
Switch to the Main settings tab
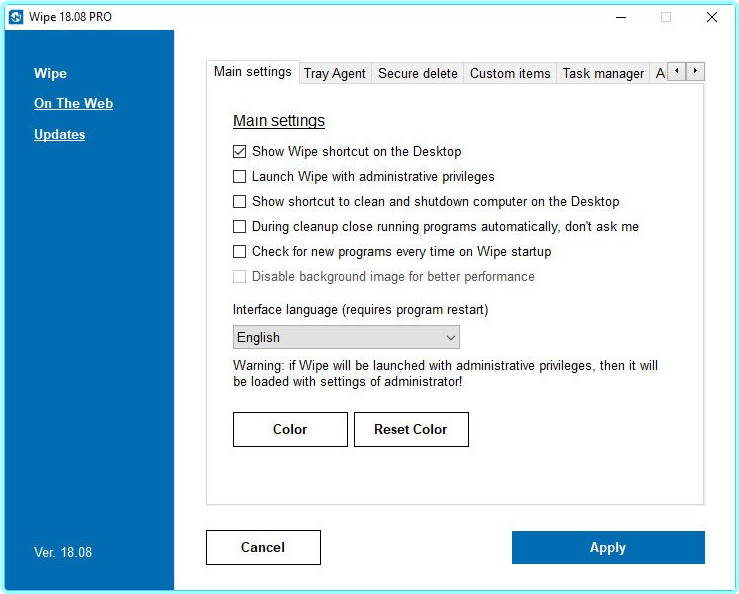(x=253, y=72)
